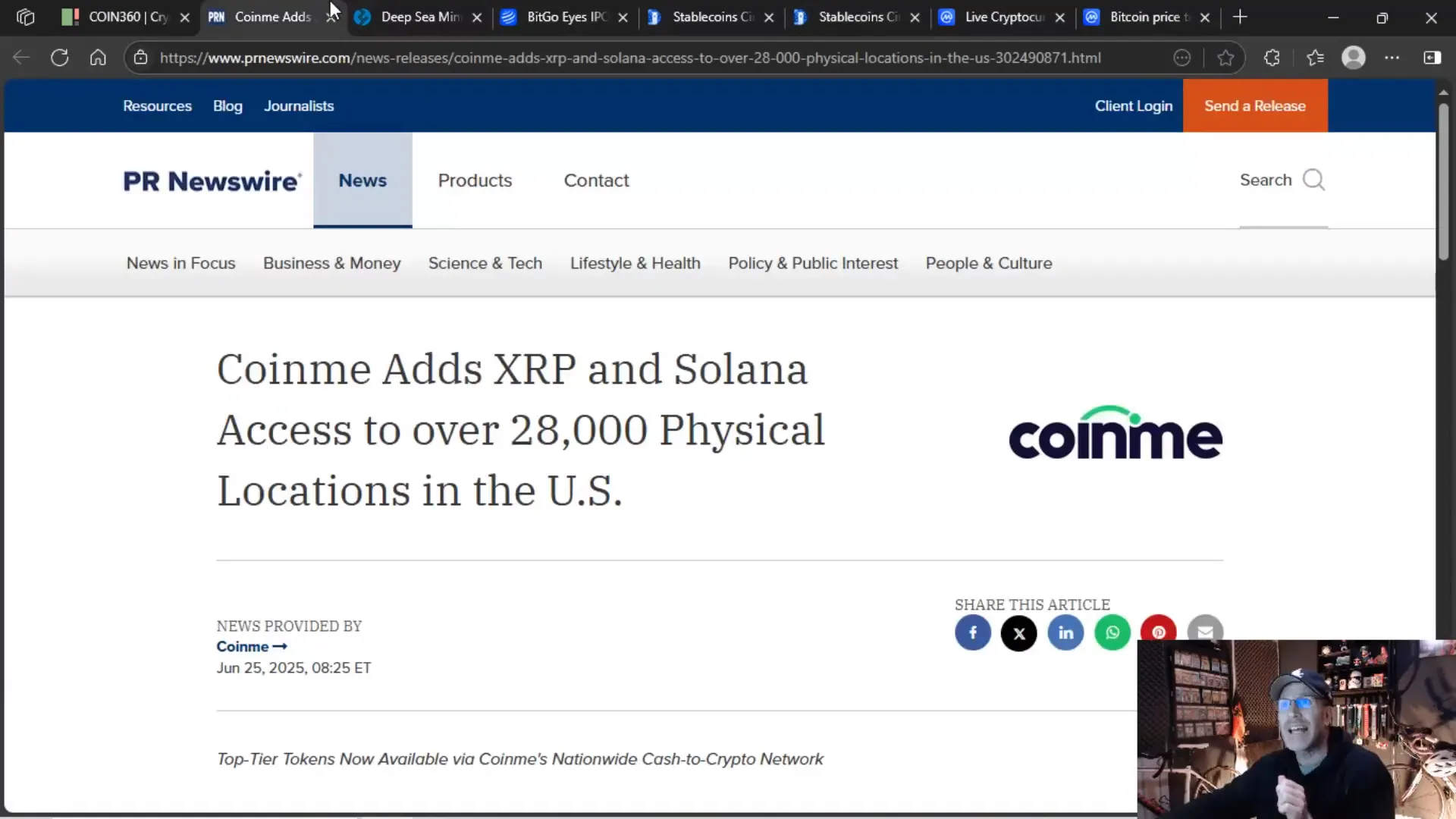Open the tab actions workspace icon

pyautogui.click(x=25, y=17)
